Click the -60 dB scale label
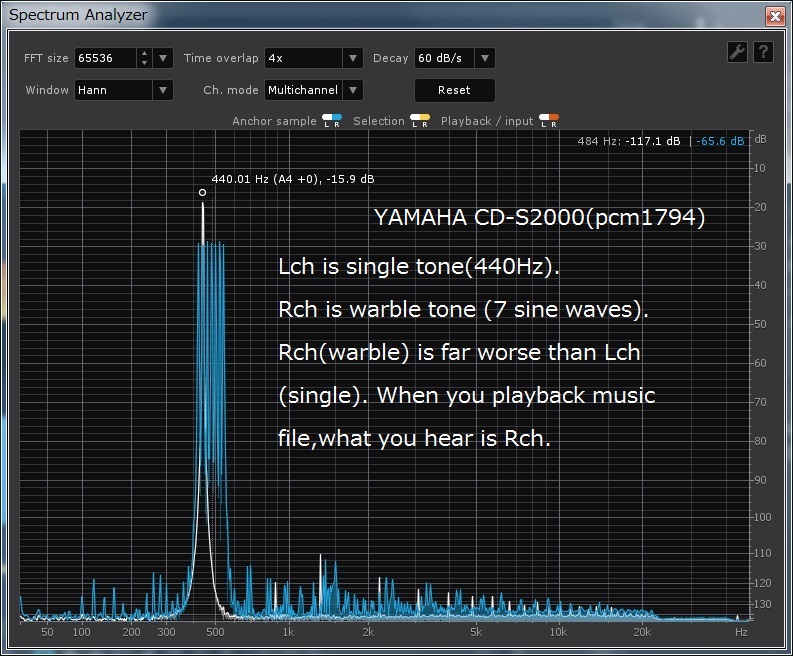793x656 pixels. [760, 363]
